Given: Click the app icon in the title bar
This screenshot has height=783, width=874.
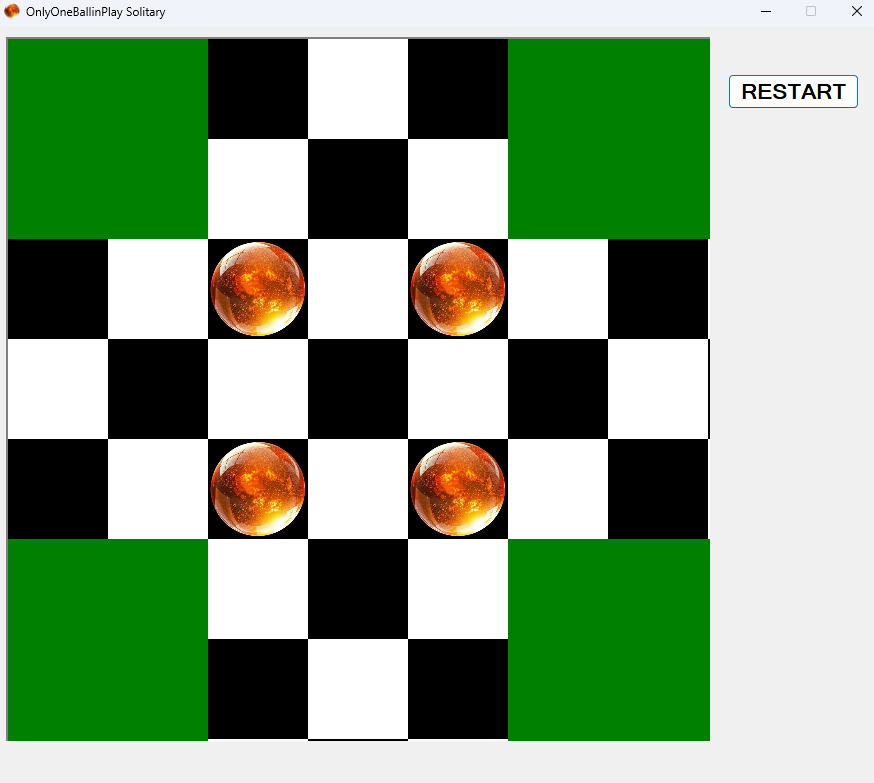Looking at the screenshot, I should click(x=12, y=12).
